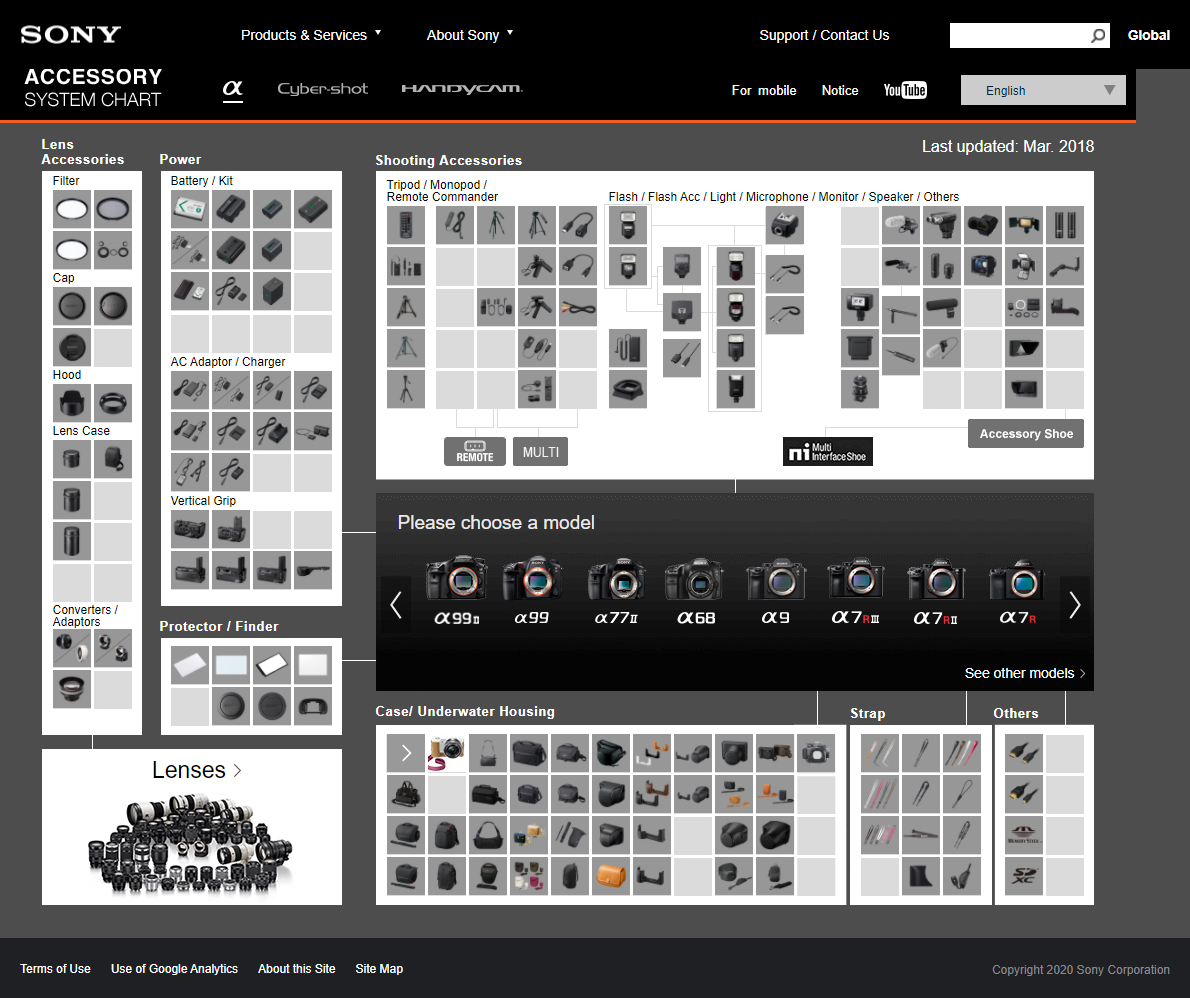This screenshot has height=998, width=1190.
Task: Expand the About Sony menu
Action: 470,35
